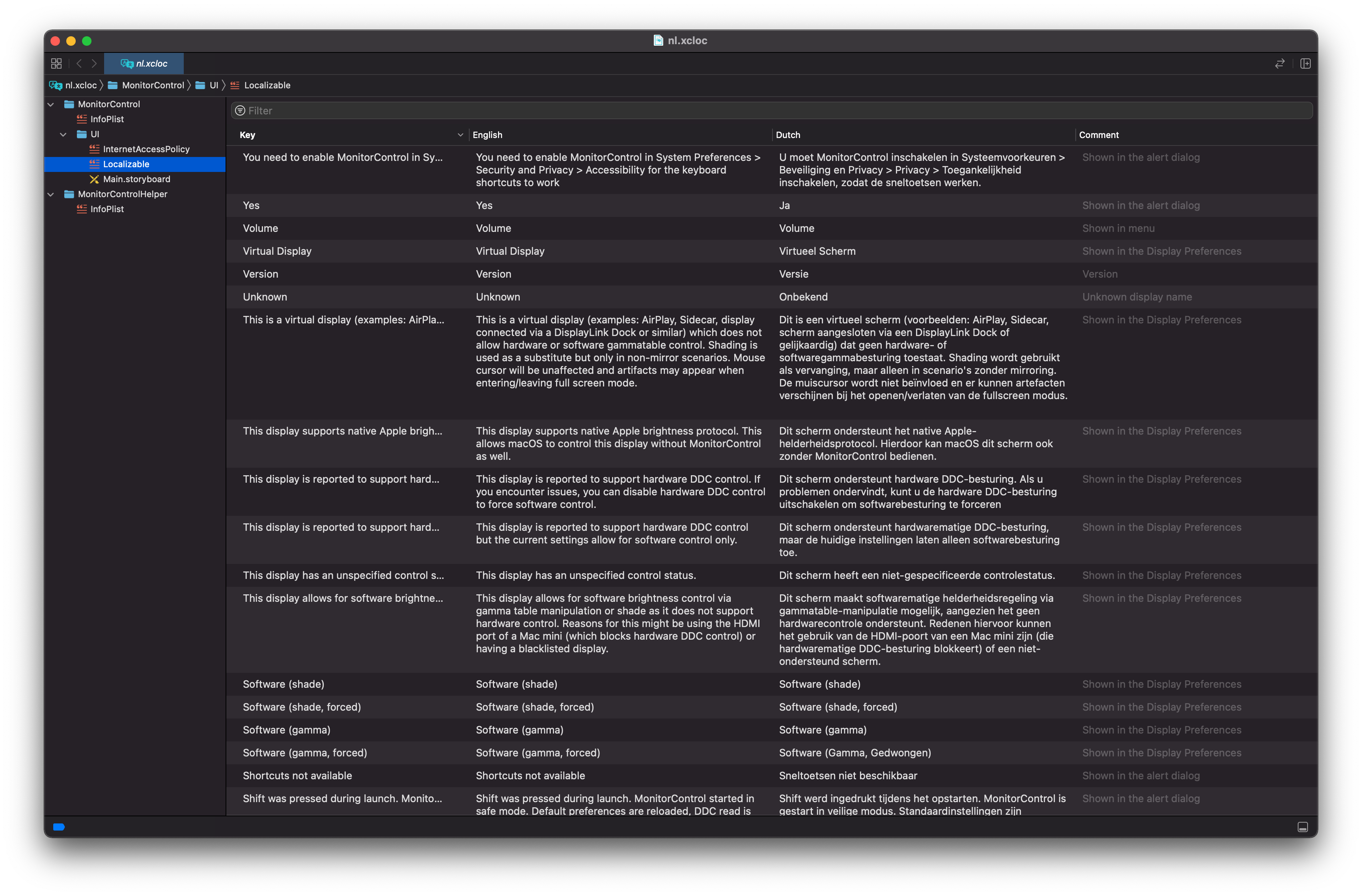Sort rows using the Key column header
The height and width of the screenshot is (896, 1362).
click(x=248, y=134)
